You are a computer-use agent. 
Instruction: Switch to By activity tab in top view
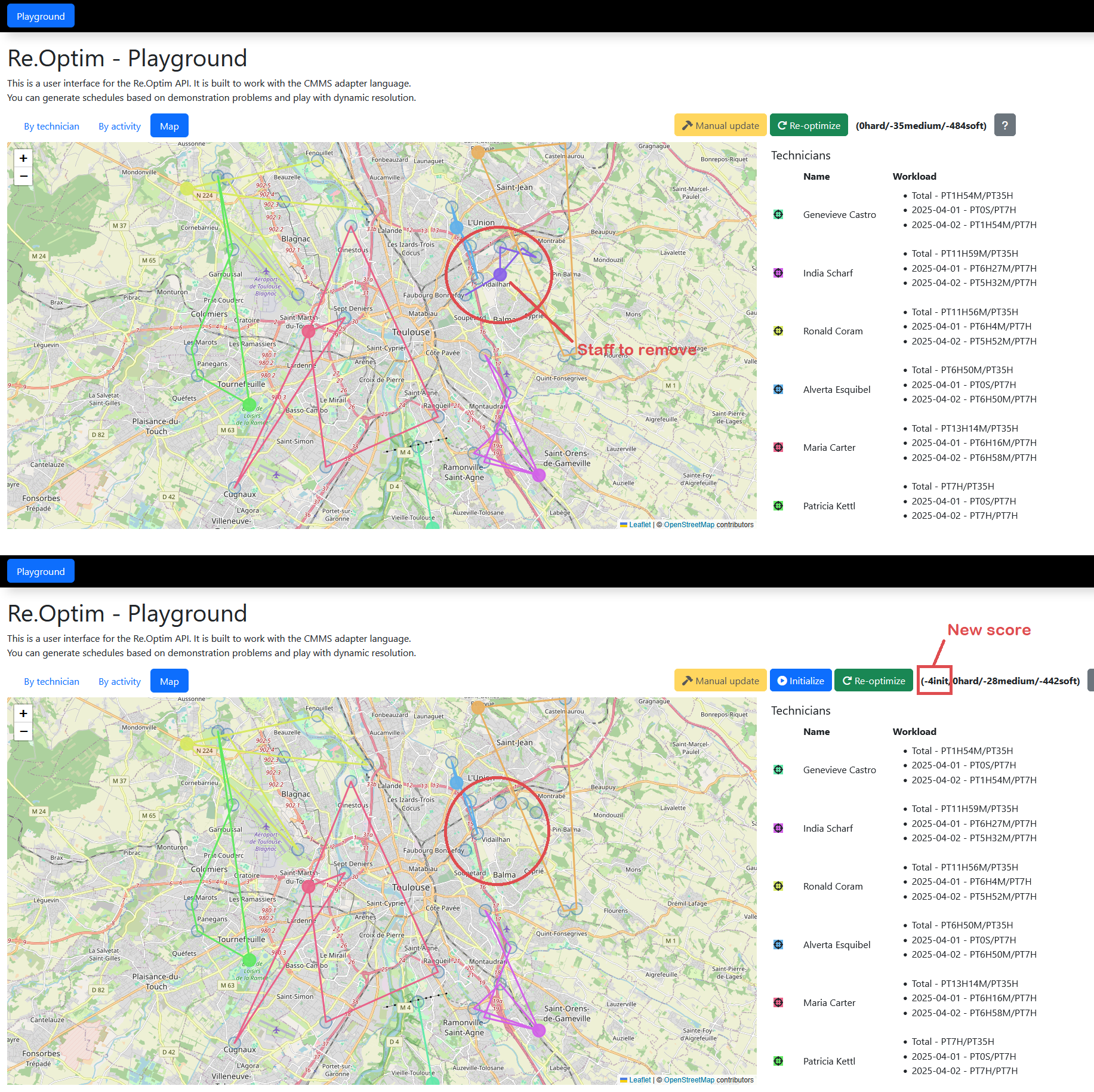click(119, 126)
